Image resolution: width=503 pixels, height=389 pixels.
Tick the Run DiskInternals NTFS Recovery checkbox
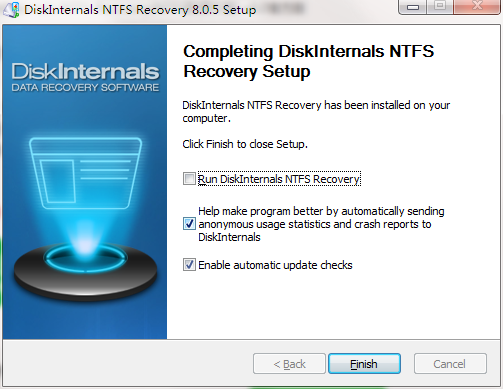tap(189, 179)
